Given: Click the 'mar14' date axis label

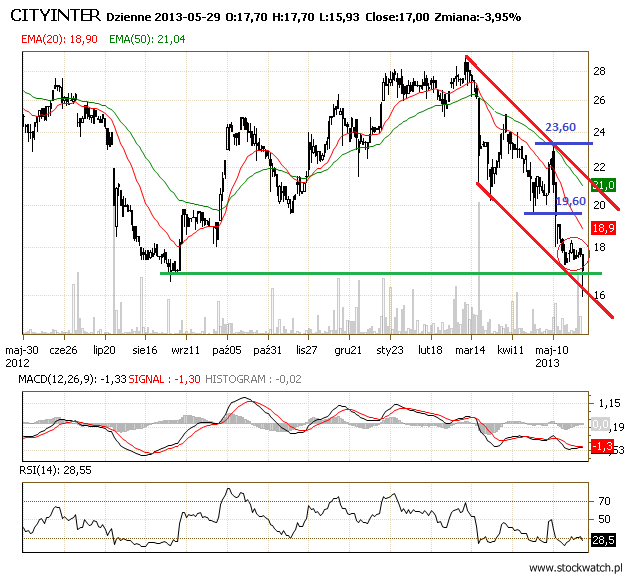Looking at the screenshot, I should click(470, 350).
